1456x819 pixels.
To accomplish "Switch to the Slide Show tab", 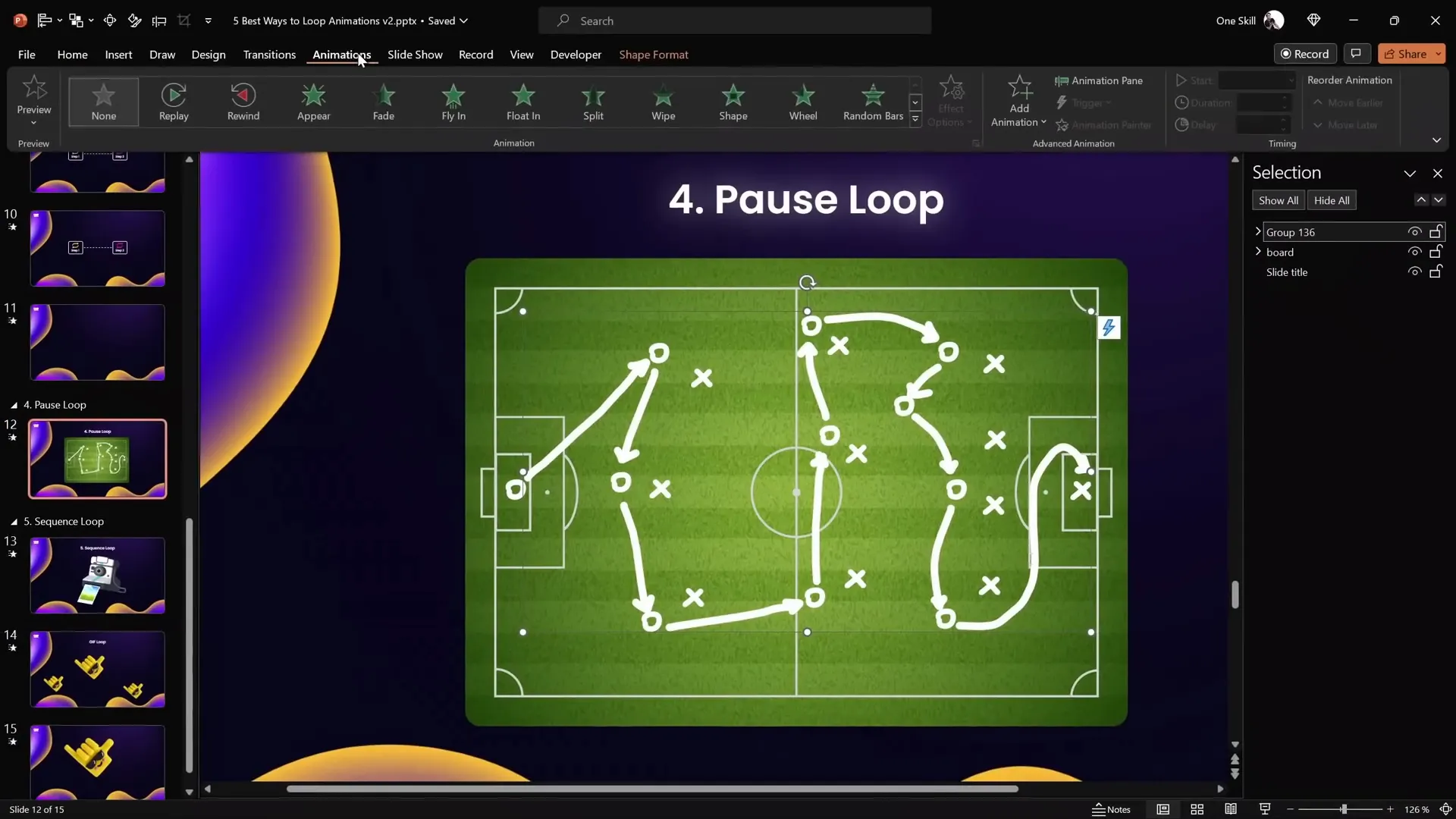I will (415, 55).
